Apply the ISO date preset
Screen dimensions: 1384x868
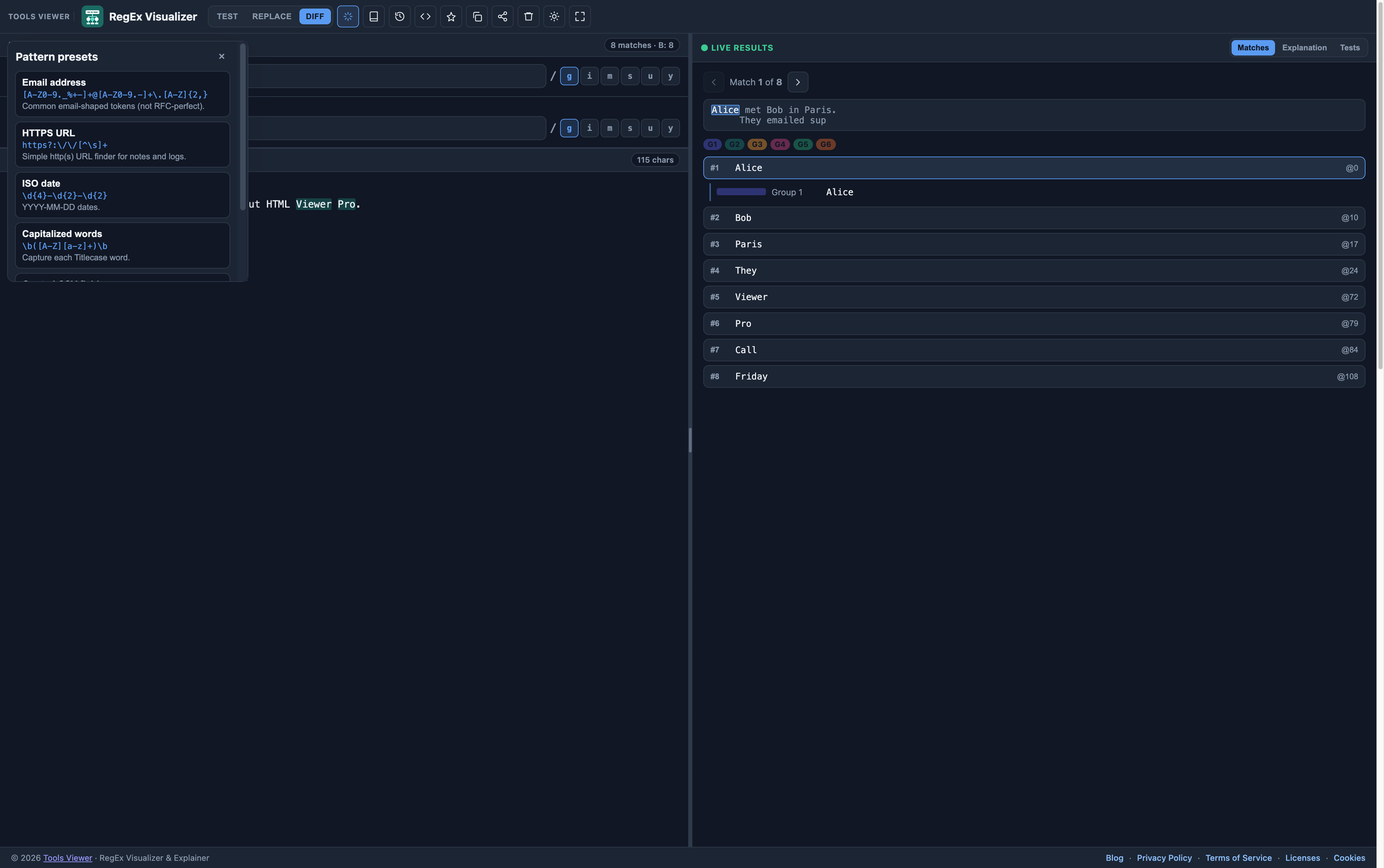(122, 195)
